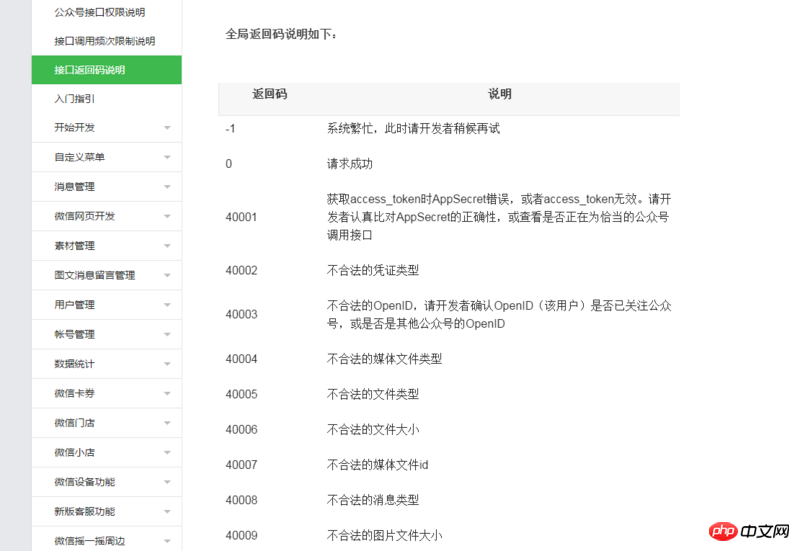Open 图文消息留言管理 menu section

coord(95,276)
